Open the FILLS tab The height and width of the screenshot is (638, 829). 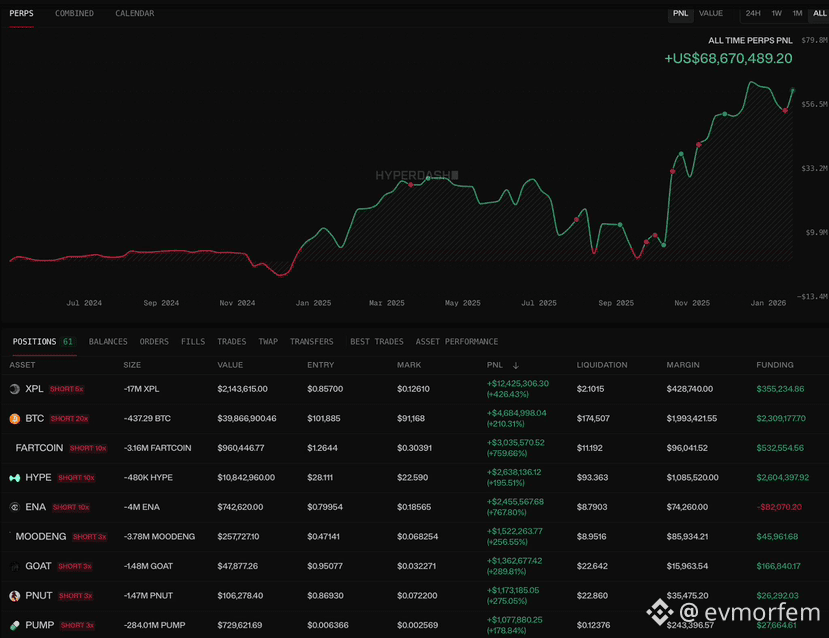click(x=193, y=341)
